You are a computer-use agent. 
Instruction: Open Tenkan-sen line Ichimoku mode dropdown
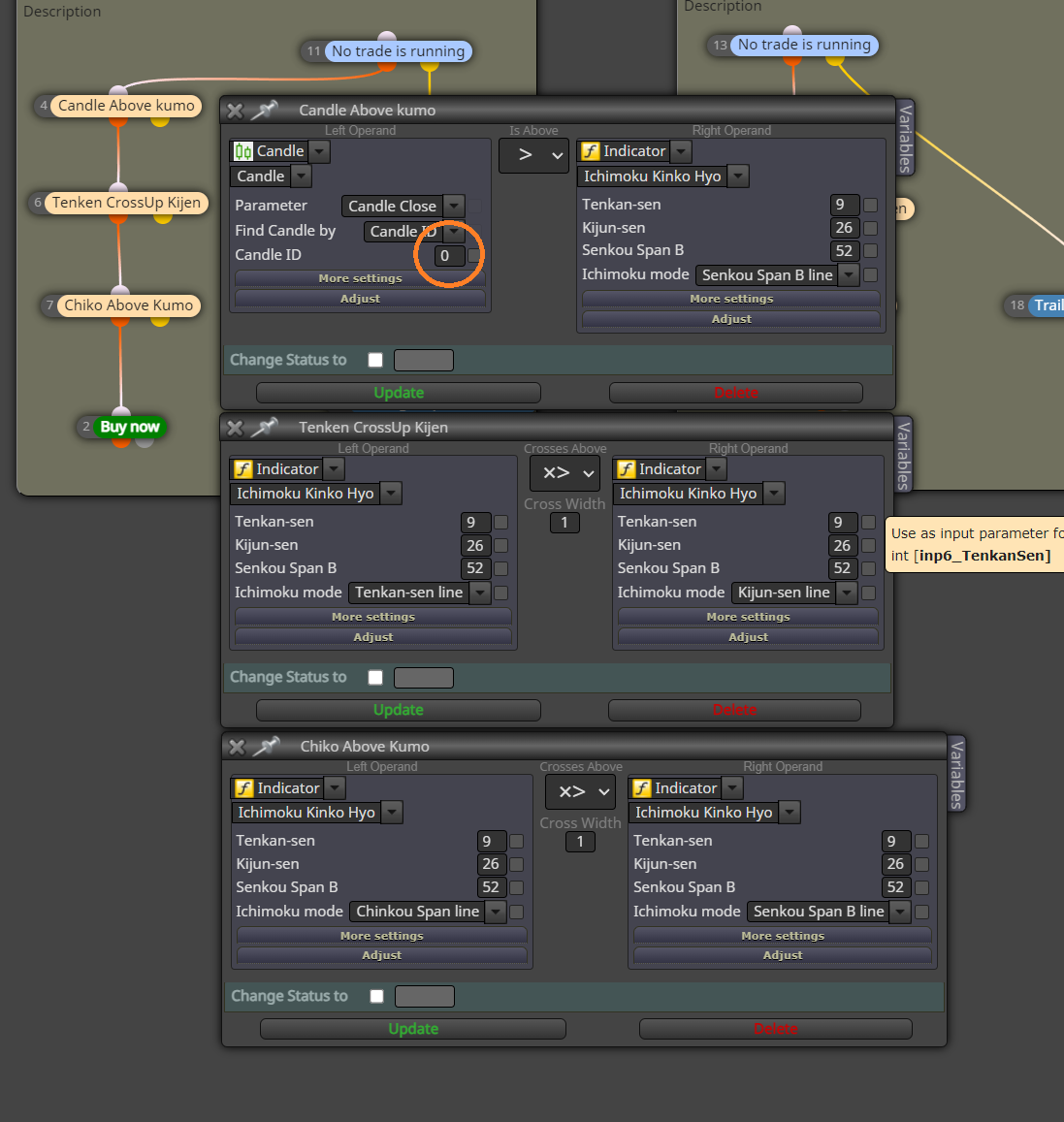click(x=481, y=593)
